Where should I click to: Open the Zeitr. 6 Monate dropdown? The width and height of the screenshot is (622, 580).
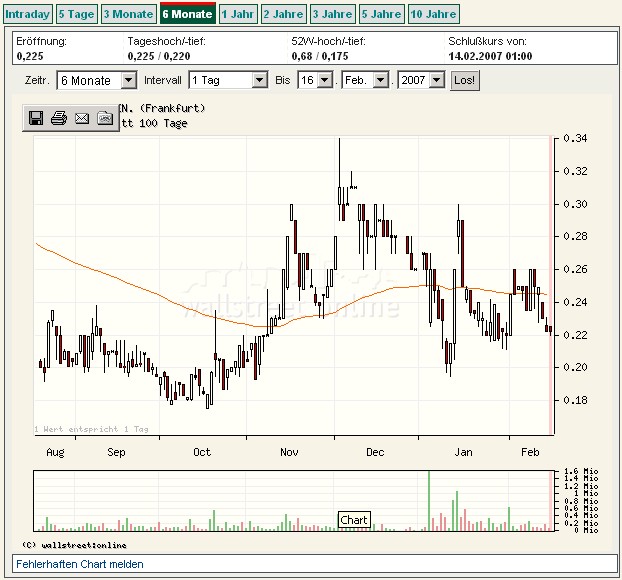97,81
